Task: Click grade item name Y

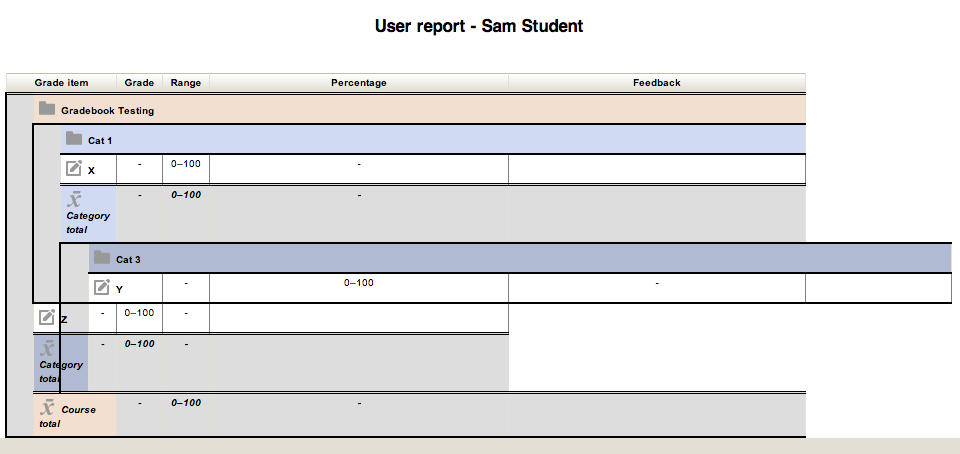Action: point(119,289)
